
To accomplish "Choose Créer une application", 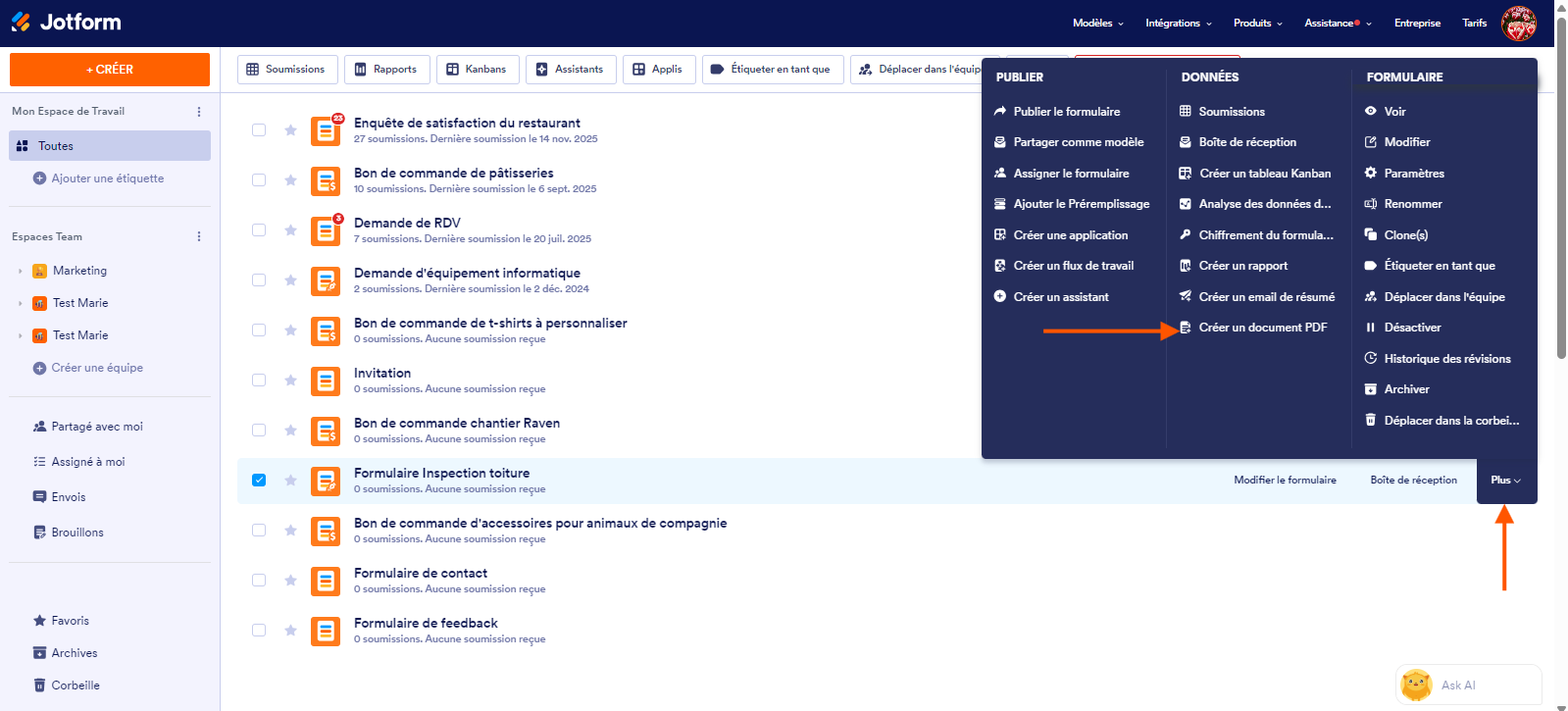I will tap(1061, 235).
